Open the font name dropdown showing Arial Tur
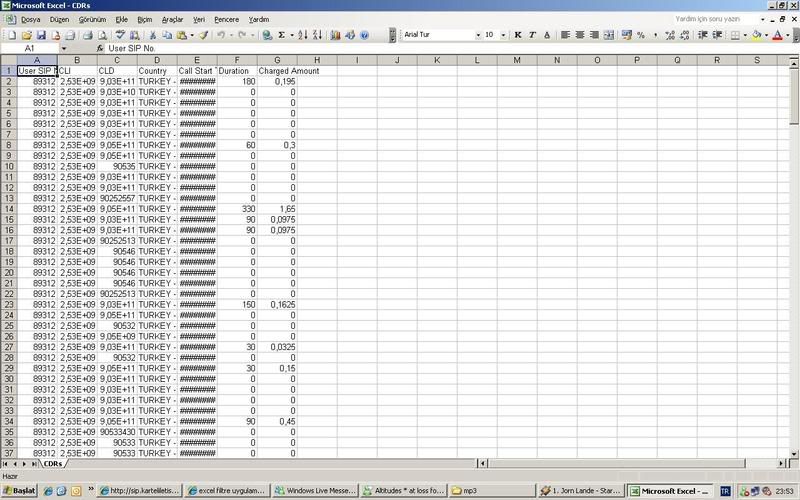 (x=478, y=35)
